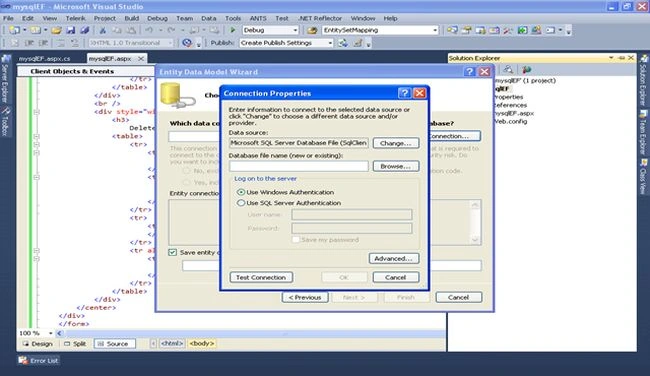
Task: Open the .NET Reflector menu
Action: 320,18
